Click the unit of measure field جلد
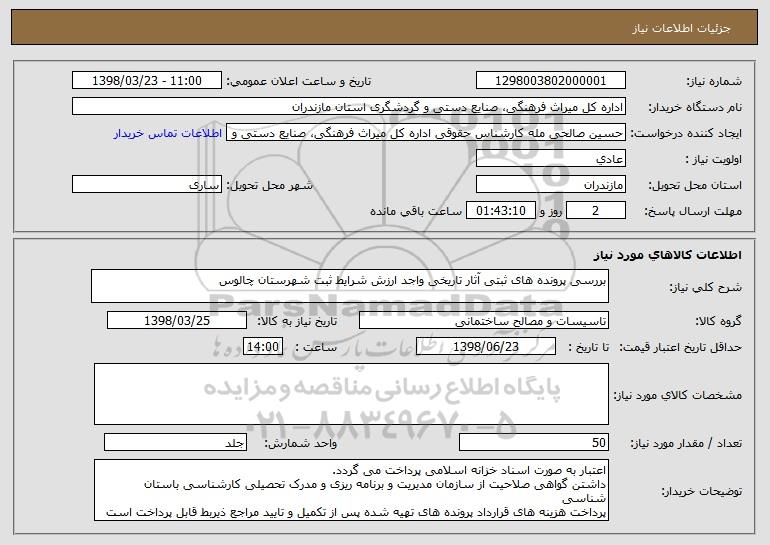Viewport: 770px width, 545px height. click(175, 442)
